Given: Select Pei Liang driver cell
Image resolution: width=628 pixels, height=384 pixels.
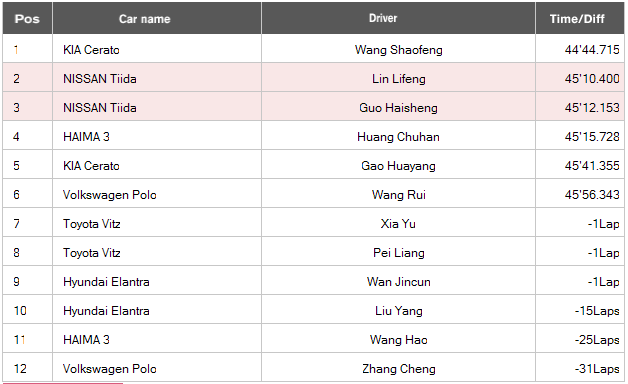Looking at the screenshot, I should point(398,253).
